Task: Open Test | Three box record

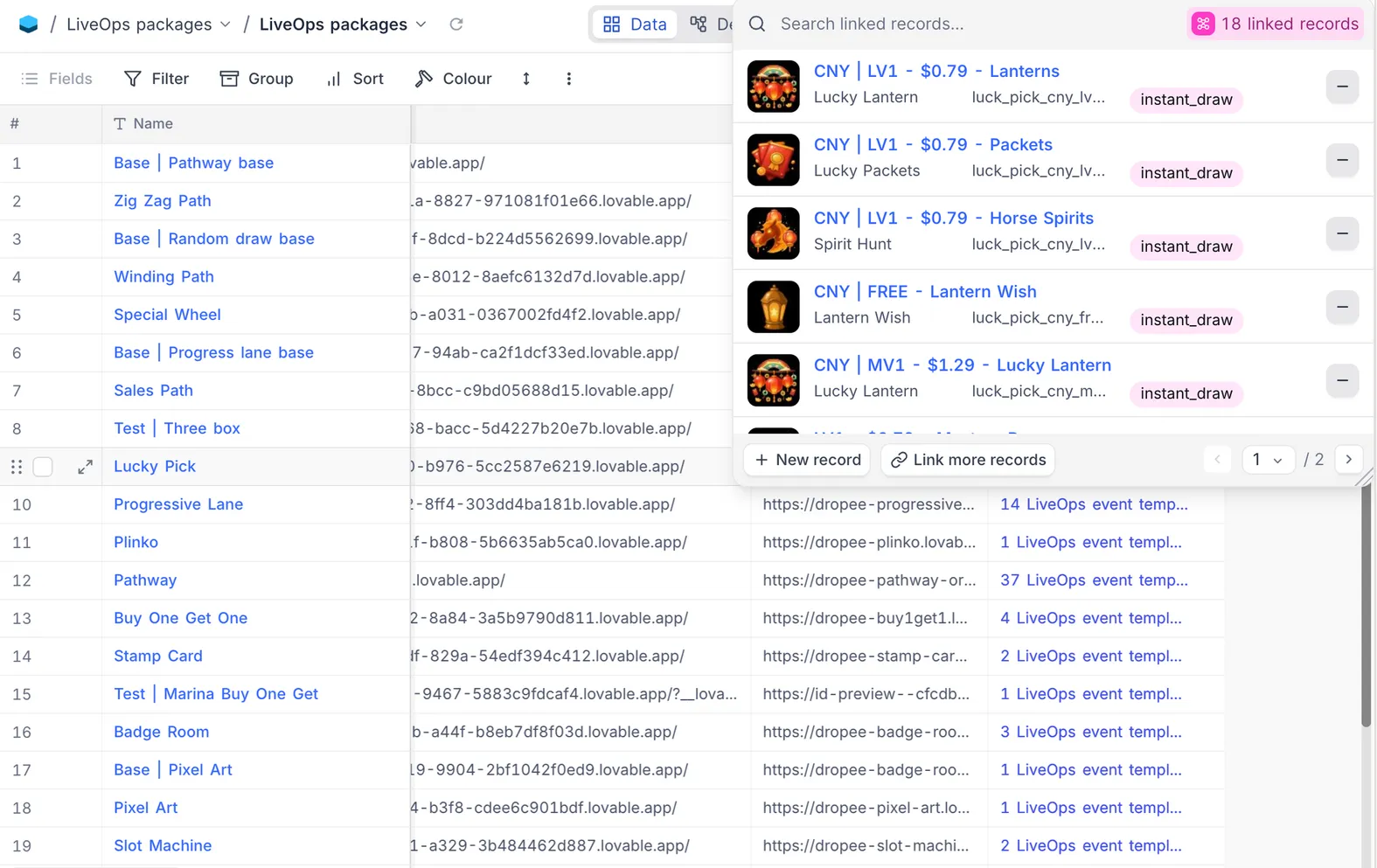Action: (177, 428)
